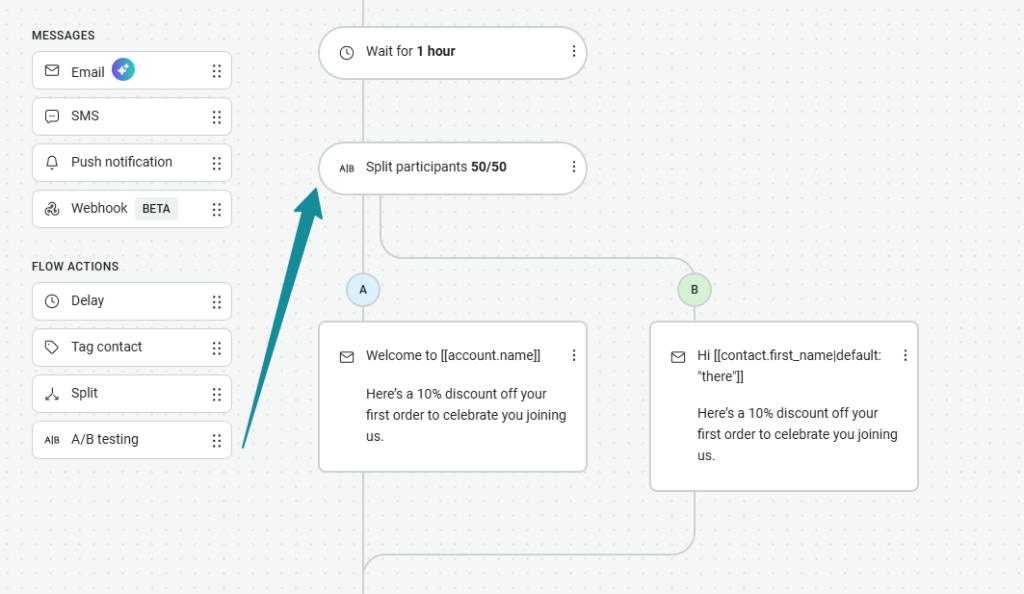Click the drag handle next to Webhook
Screen dimensions: 1024x594
click(216, 209)
